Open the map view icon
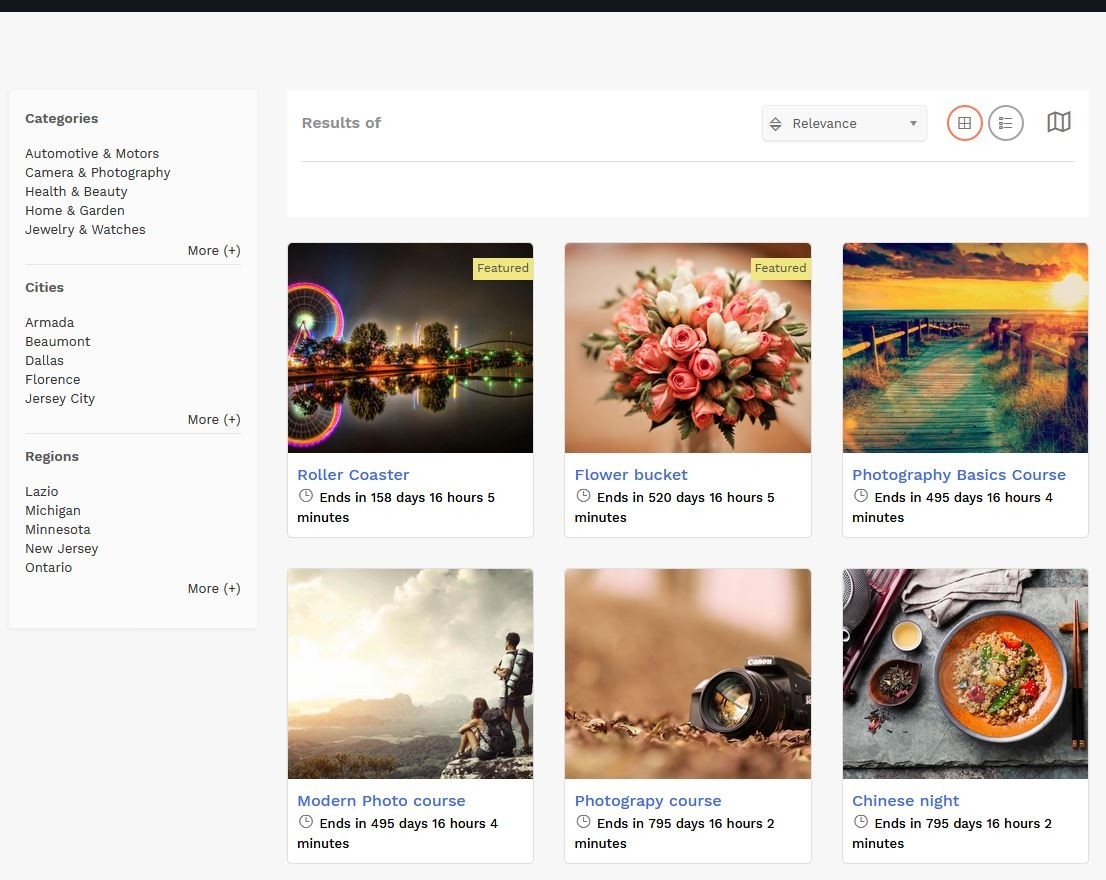 coord(1059,122)
